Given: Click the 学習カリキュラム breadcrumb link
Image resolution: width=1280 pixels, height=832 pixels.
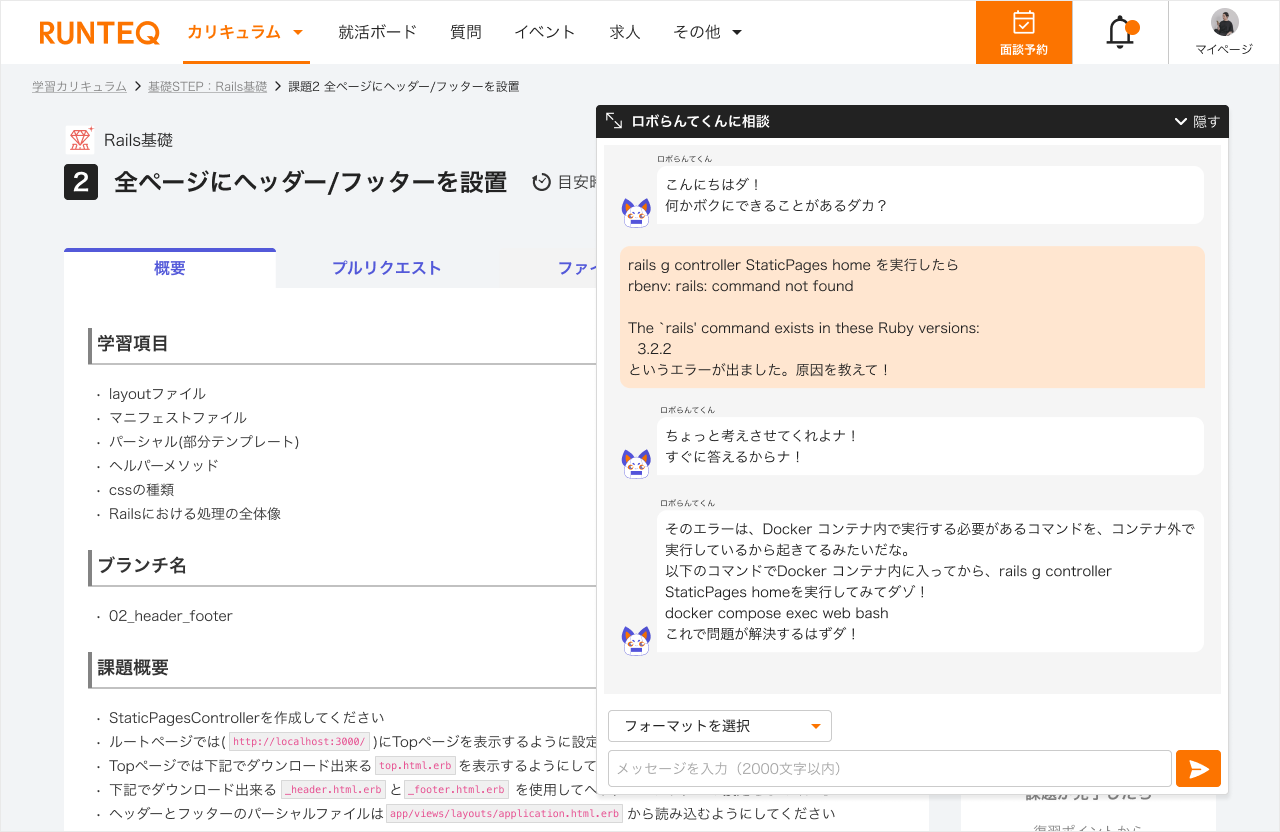Looking at the screenshot, I should (79, 87).
